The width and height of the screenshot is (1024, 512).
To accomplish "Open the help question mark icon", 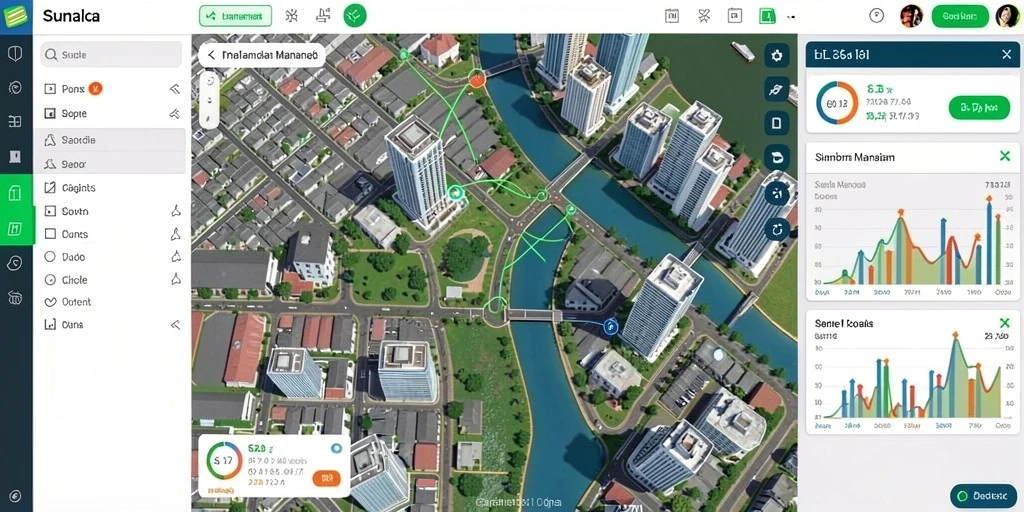I will 877,16.
